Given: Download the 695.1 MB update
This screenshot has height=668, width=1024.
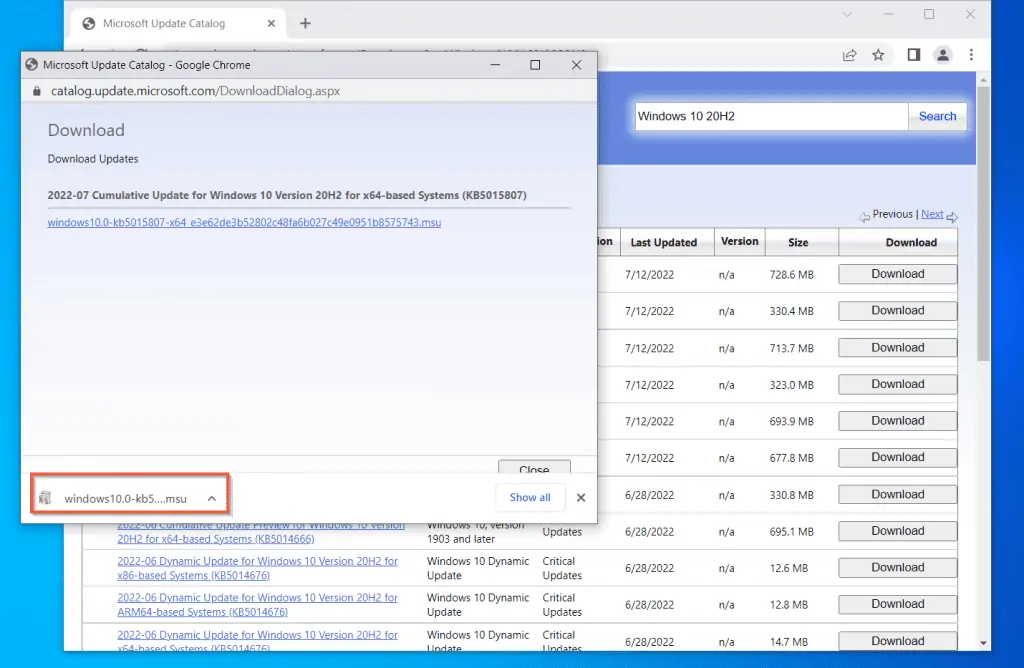Looking at the screenshot, I should pyautogui.click(x=897, y=531).
